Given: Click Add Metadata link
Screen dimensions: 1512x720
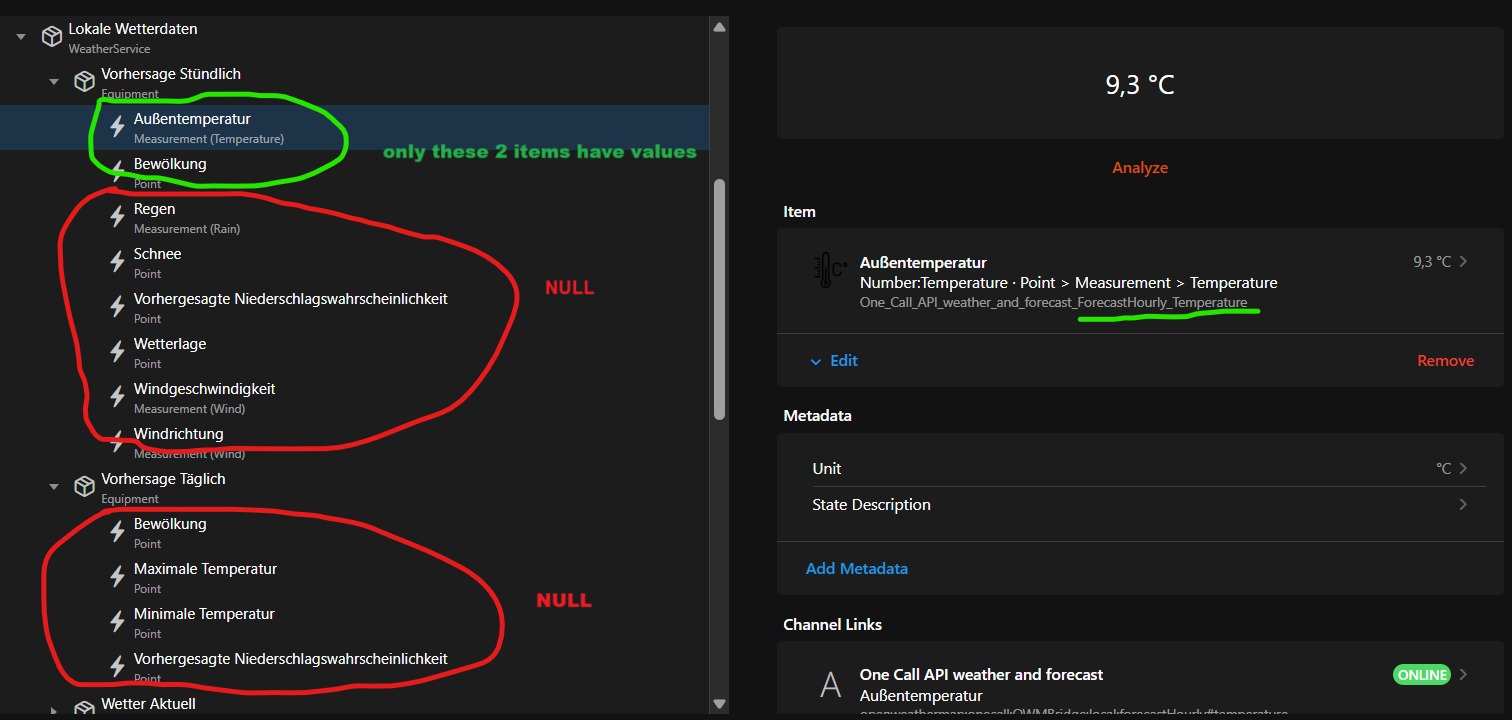Looking at the screenshot, I should tap(856, 568).
